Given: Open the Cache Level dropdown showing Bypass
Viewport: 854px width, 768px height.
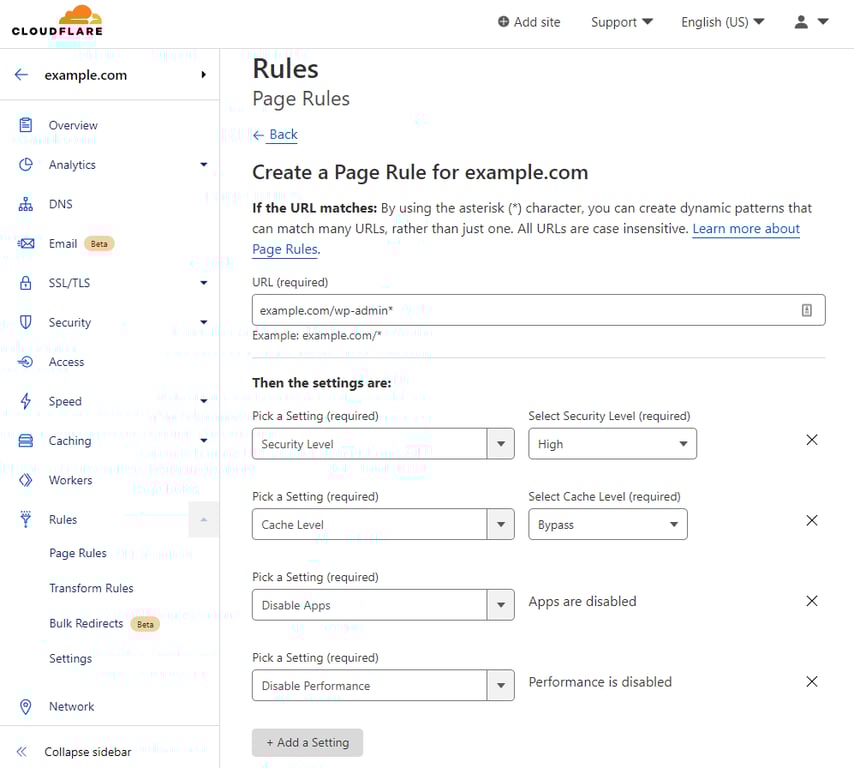Looking at the screenshot, I should point(607,523).
